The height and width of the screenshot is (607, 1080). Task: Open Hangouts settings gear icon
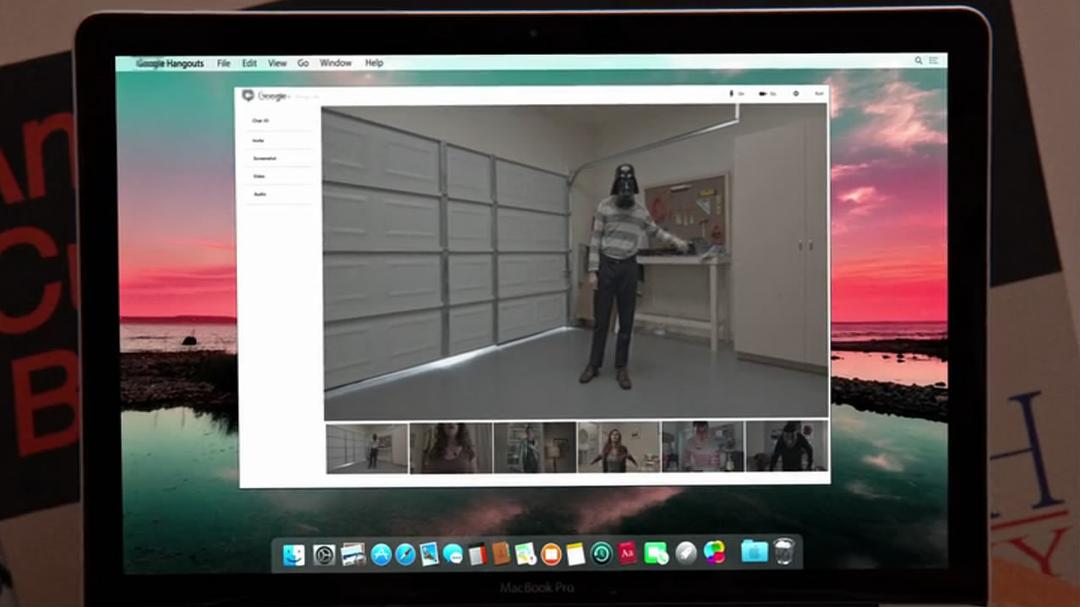coord(796,94)
